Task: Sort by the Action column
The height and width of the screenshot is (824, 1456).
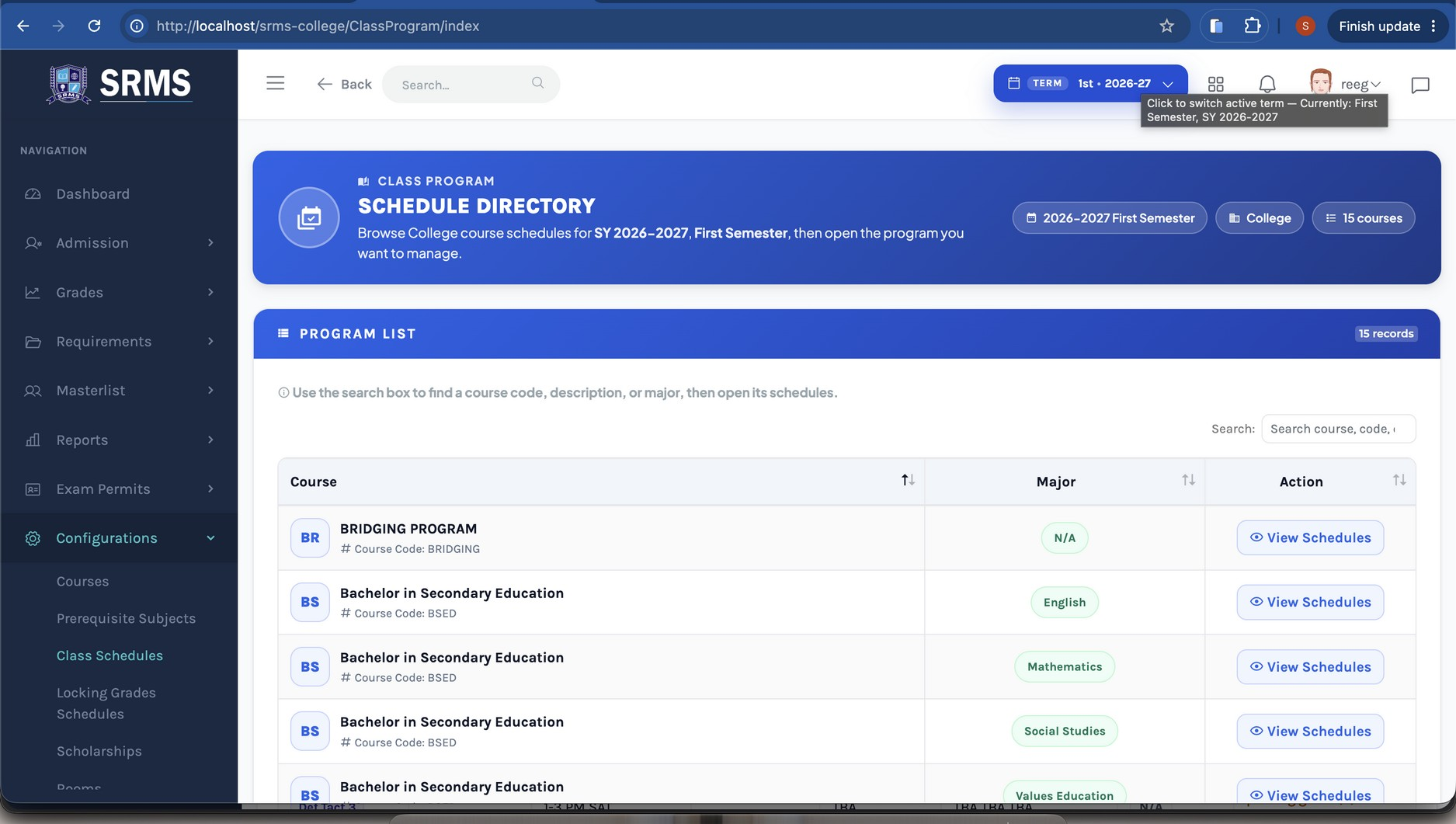Action: click(x=1311, y=482)
